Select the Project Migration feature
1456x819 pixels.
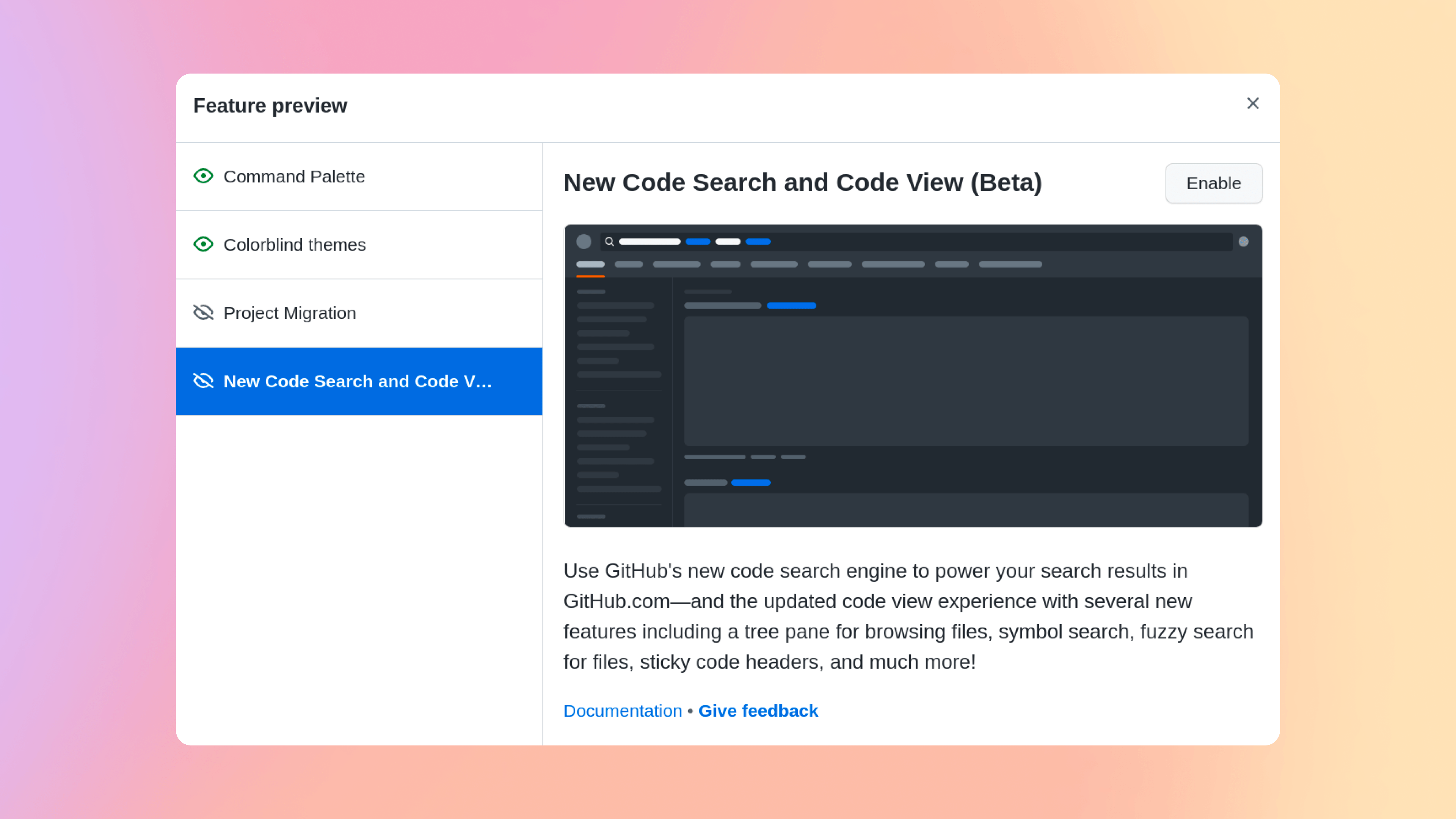click(289, 313)
